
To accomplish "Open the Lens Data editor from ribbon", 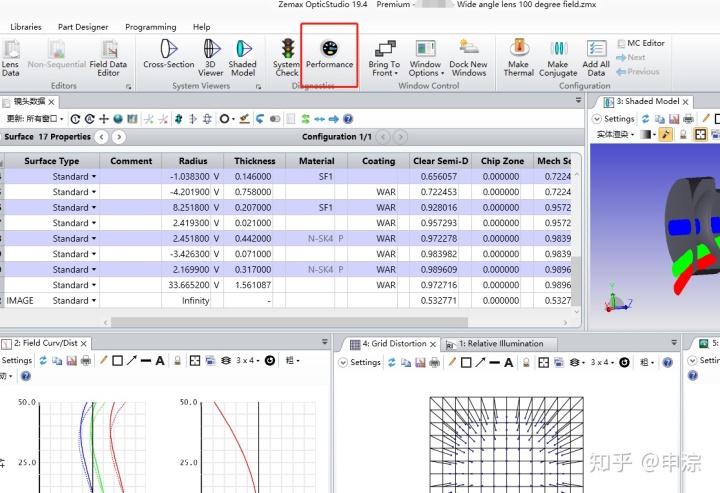I will pyautogui.click(x=10, y=57).
